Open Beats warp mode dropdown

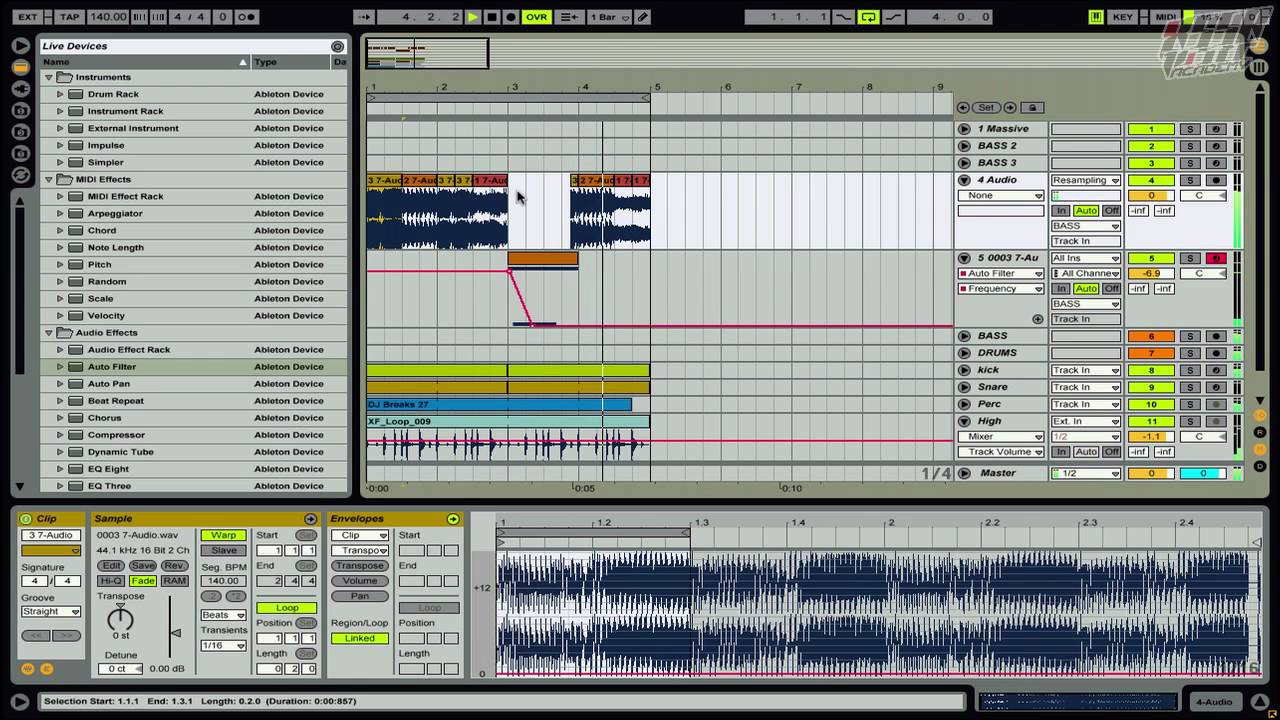(x=223, y=615)
